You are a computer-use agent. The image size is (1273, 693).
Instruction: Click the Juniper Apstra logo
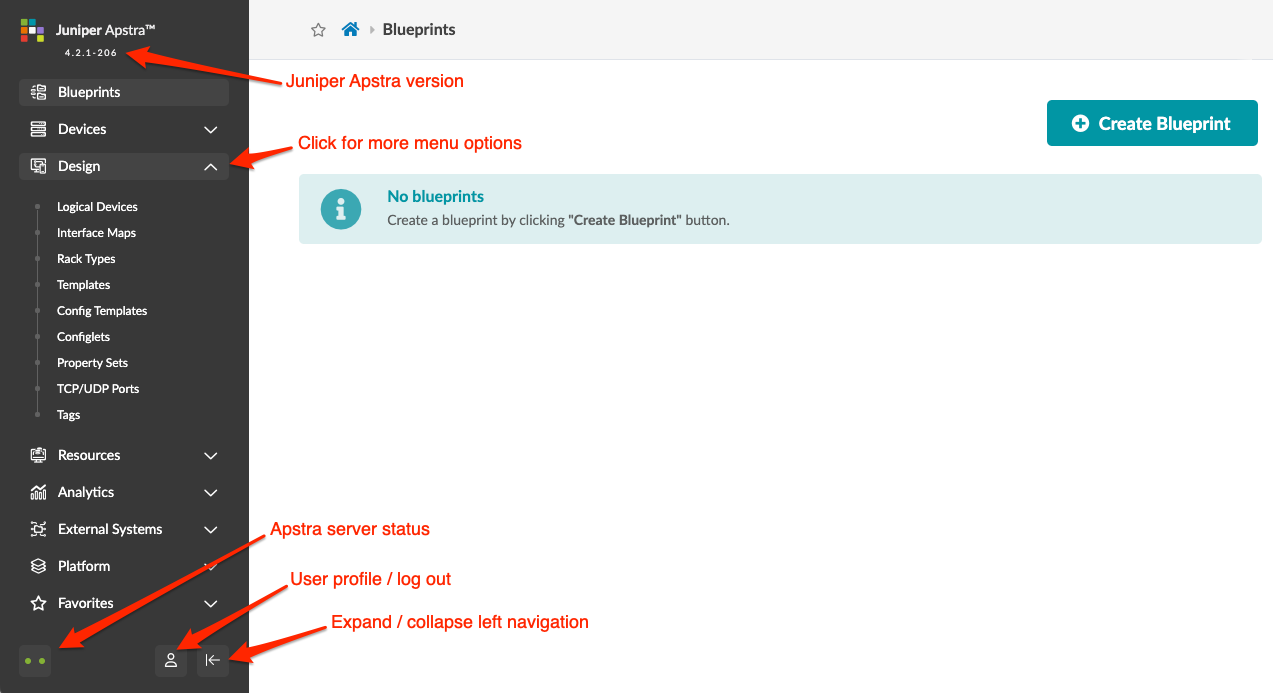click(x=33, y=30)
